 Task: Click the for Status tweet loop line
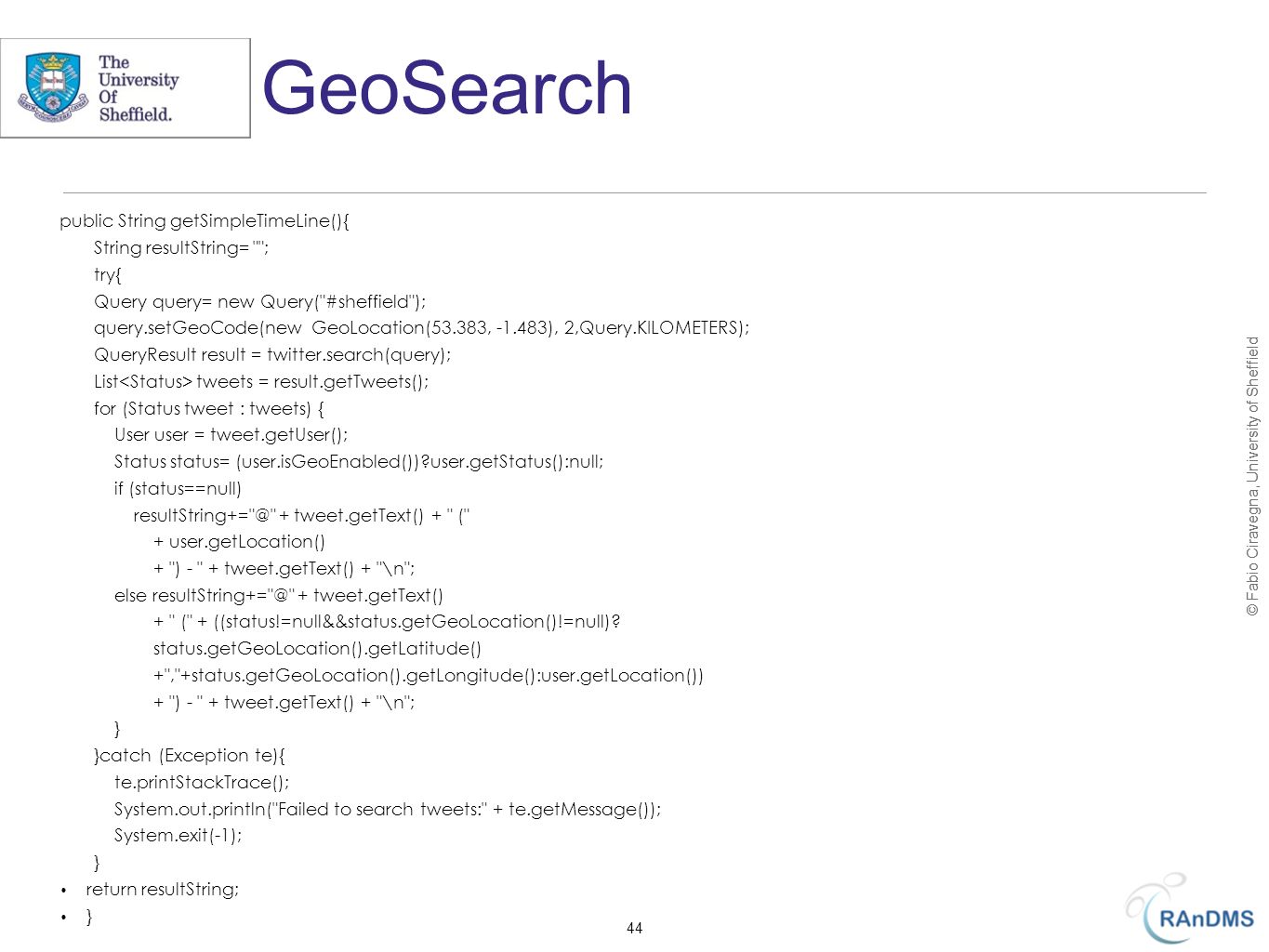[x=209, y=409]
